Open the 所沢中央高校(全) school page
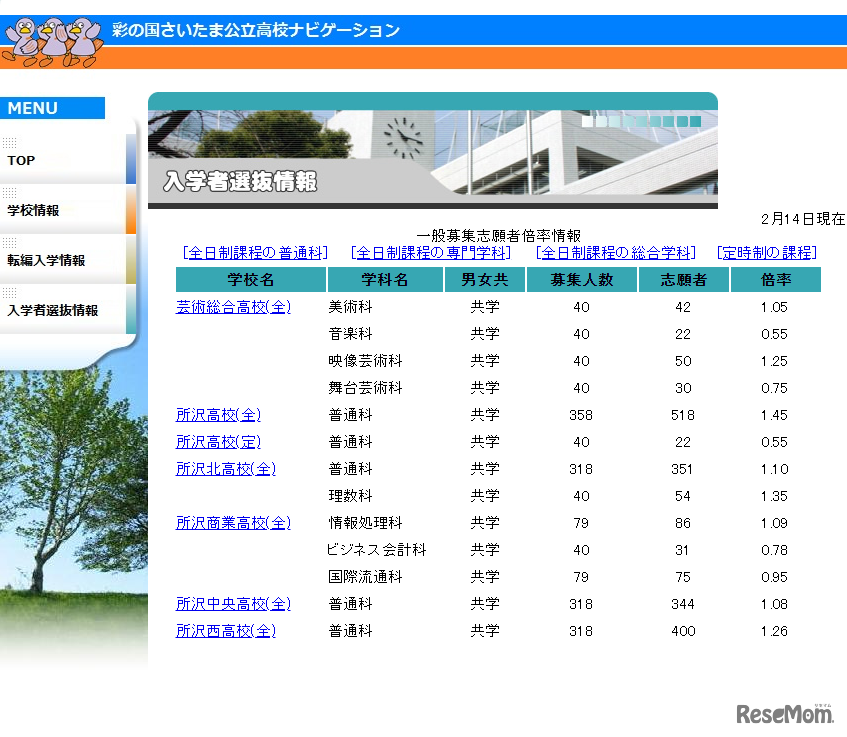 tap(233, 604)
